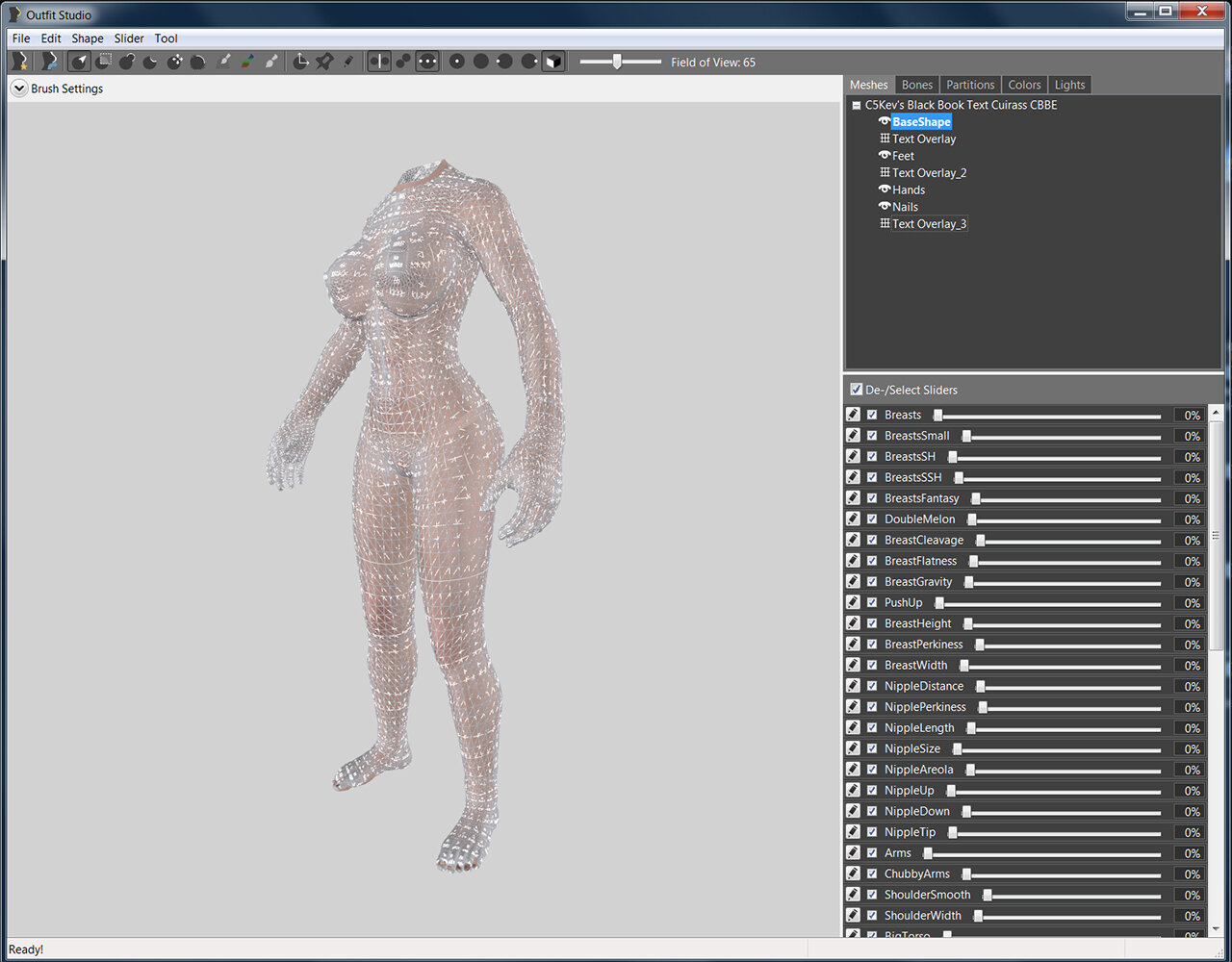Click the New Project toolbar icon

click(x=18, y=62)
